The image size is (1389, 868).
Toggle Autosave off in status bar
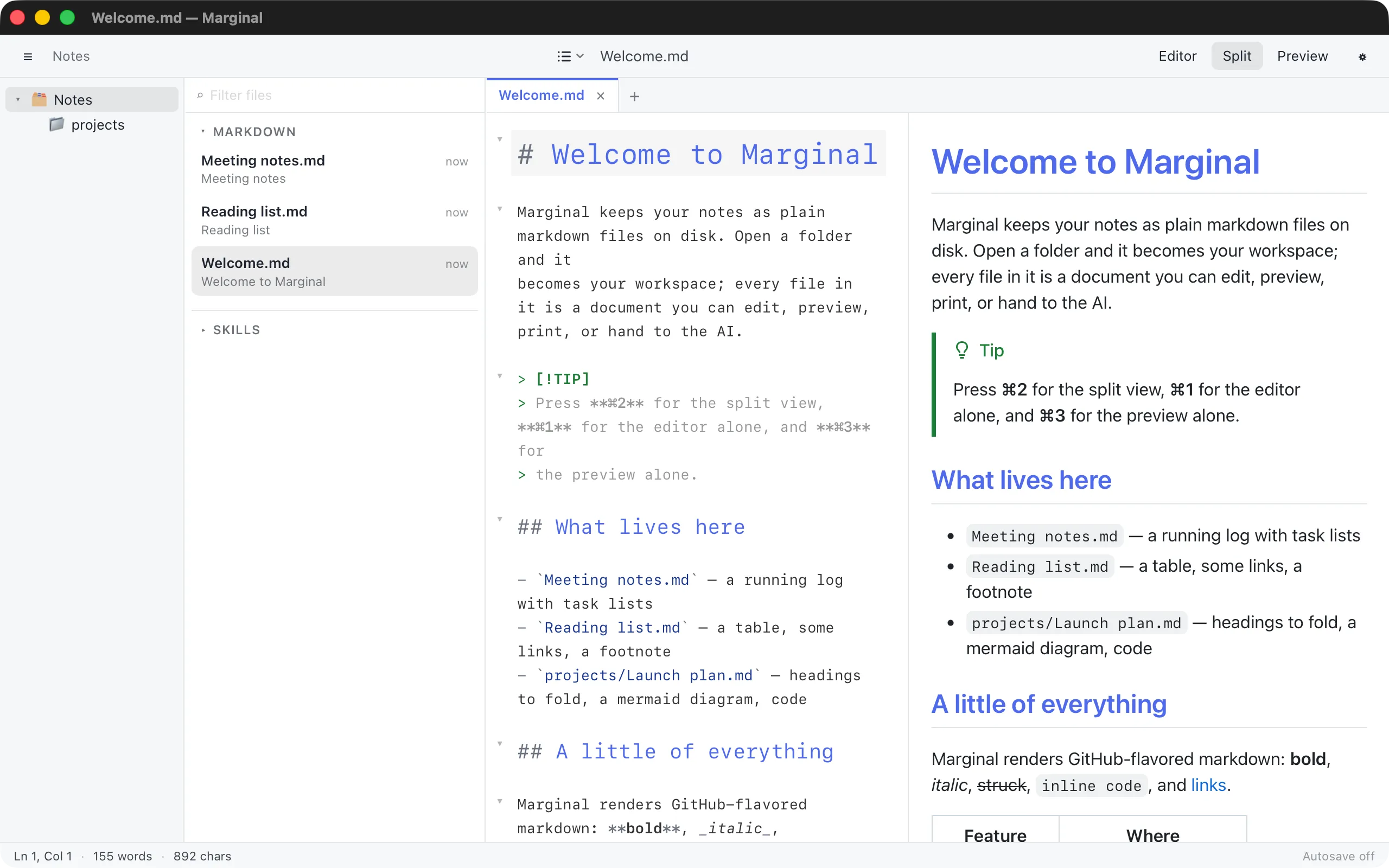pyautogui.click(x=1338, y=856)
